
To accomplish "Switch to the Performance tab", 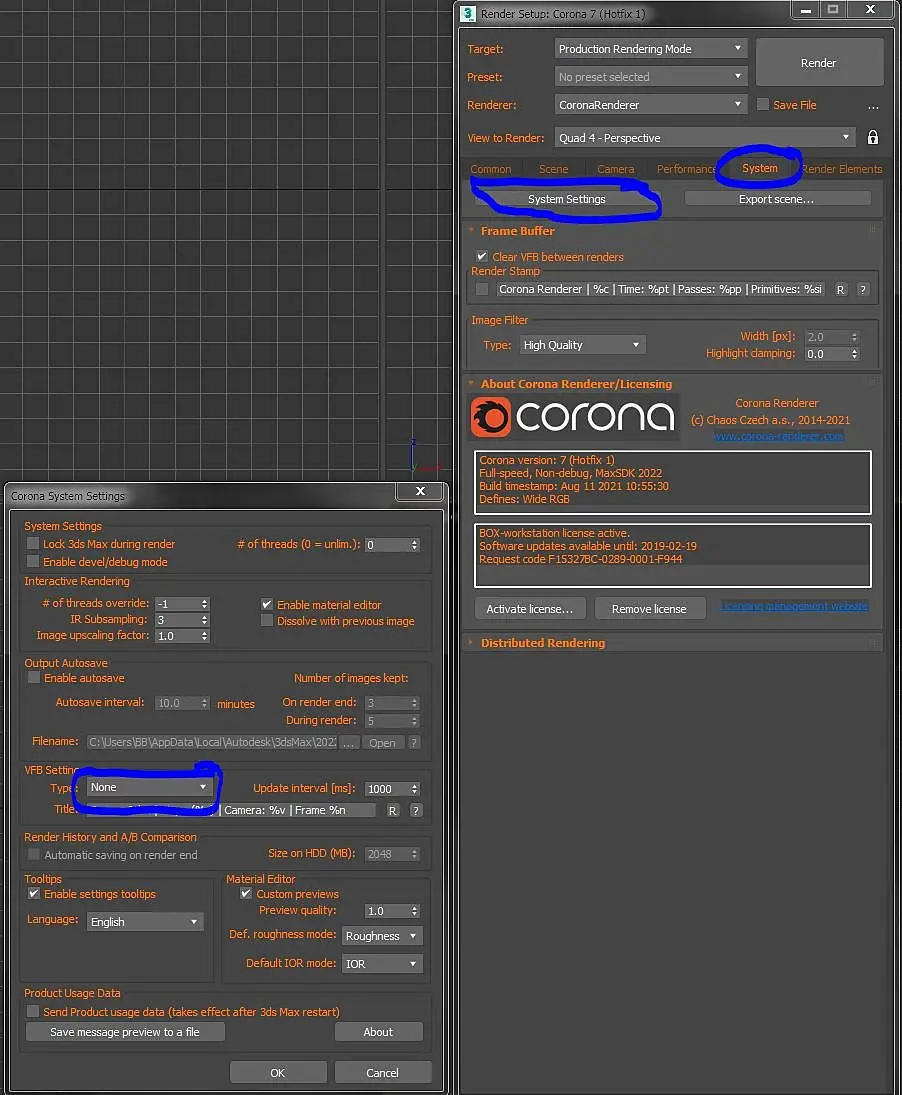I will [686, 169].
